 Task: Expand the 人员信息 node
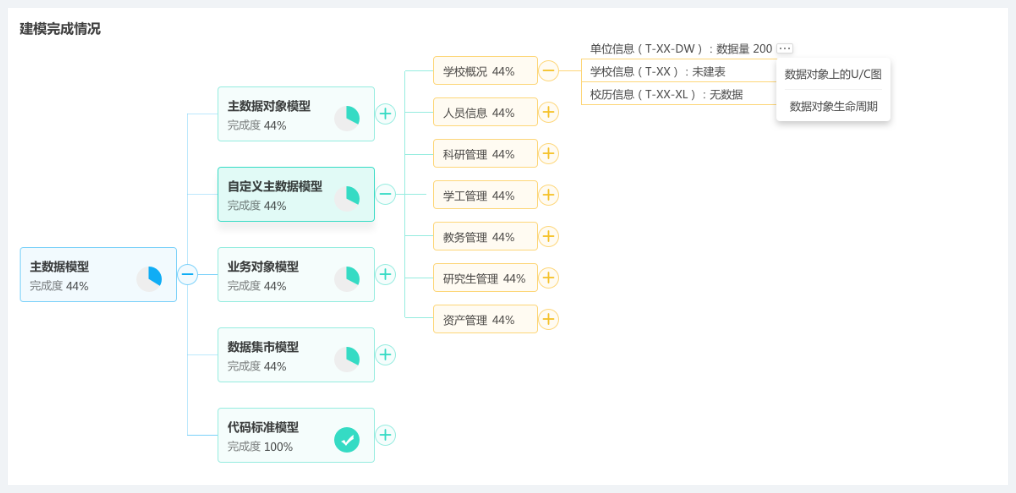click(549, 112)
